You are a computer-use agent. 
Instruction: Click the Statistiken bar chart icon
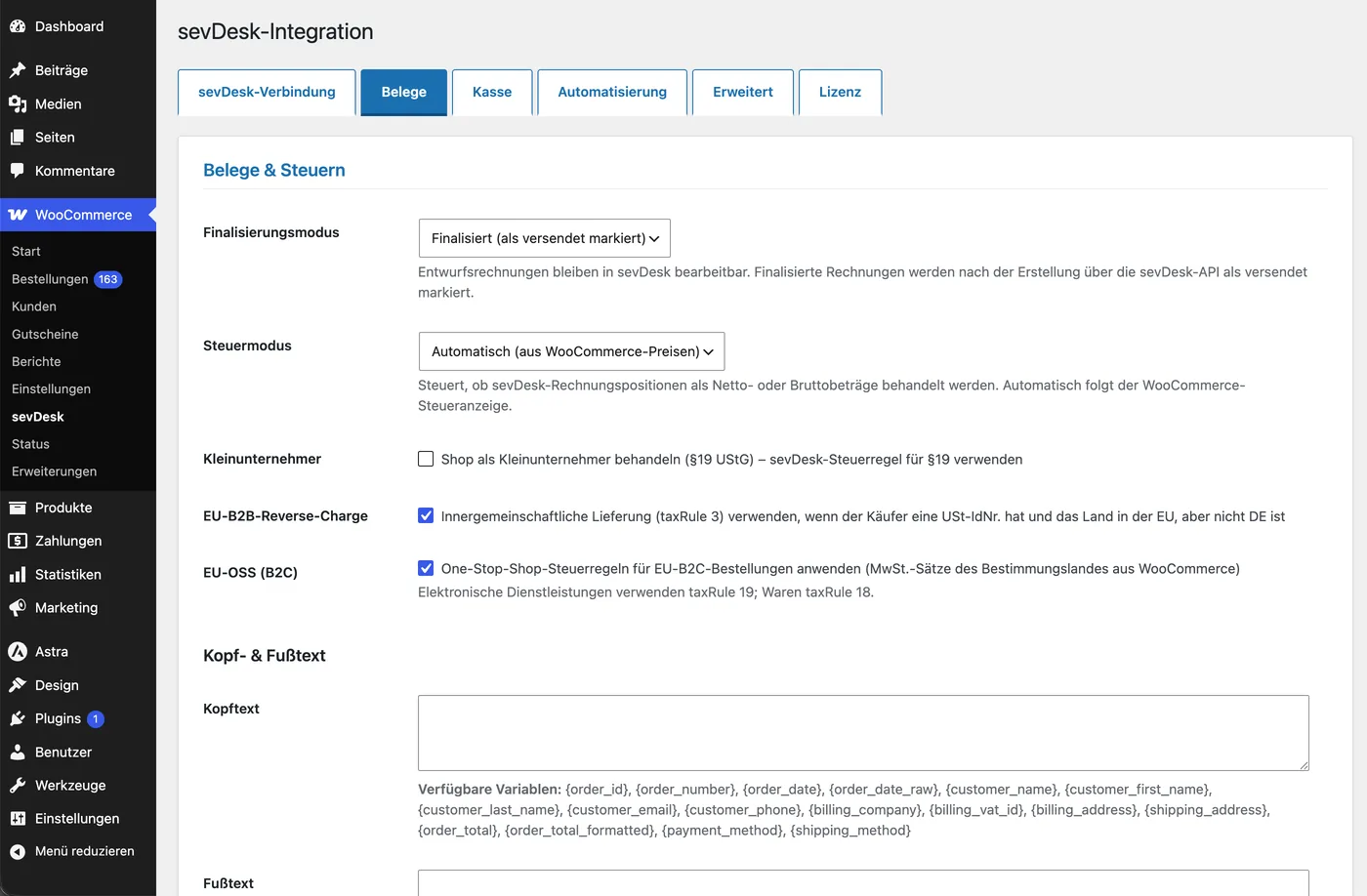18,575
